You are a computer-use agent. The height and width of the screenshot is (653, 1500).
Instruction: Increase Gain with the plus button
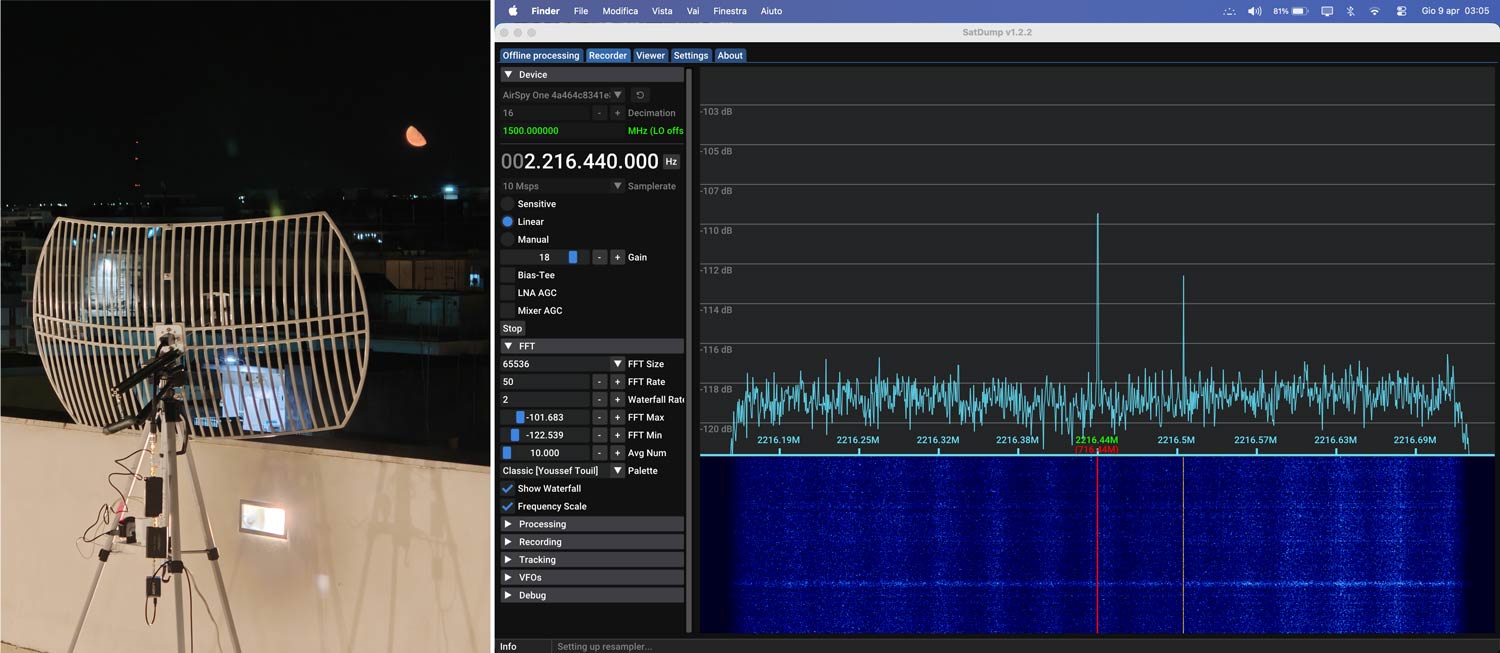click(x=617, y=257)
